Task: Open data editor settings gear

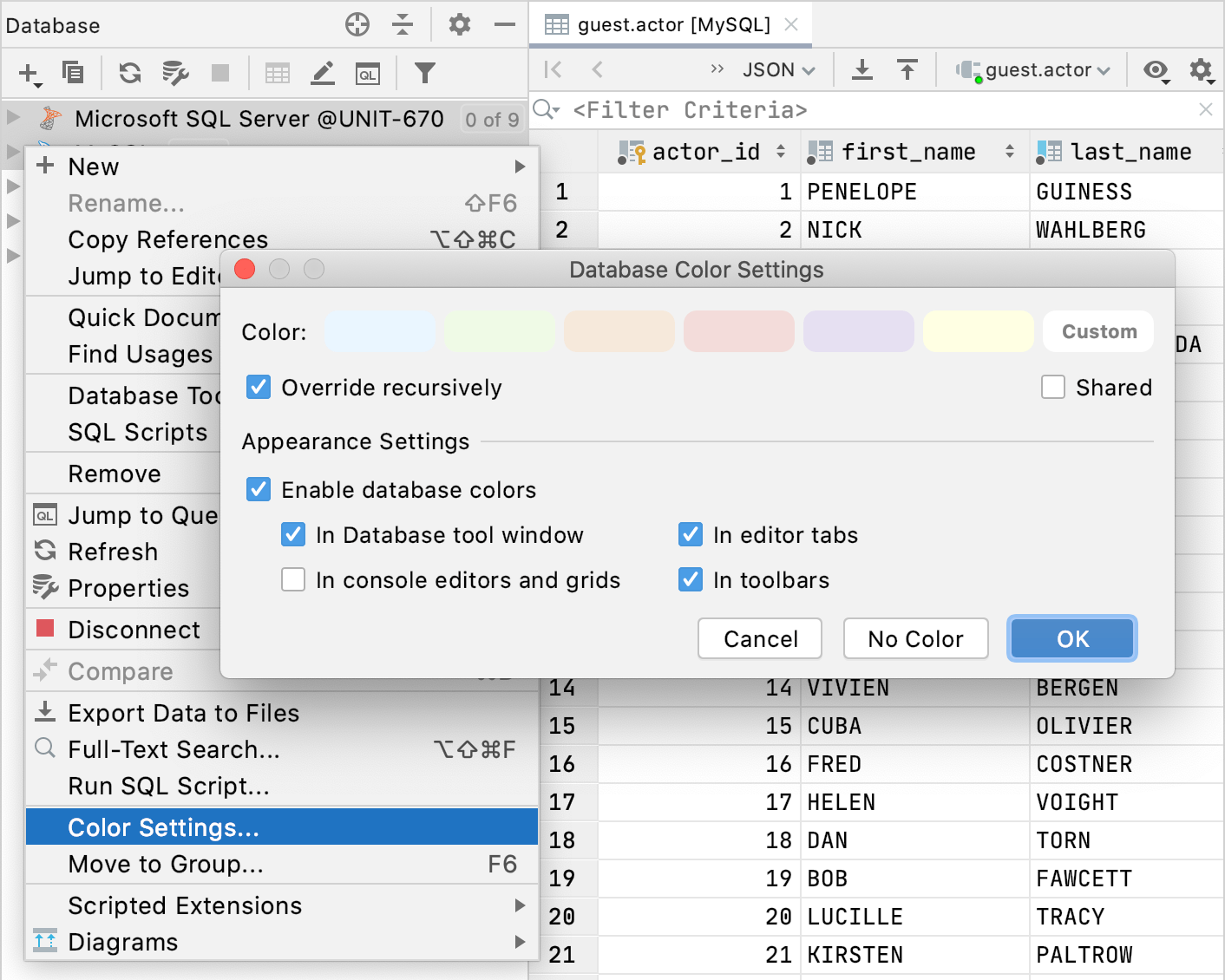Action: (x=1202, y=69)
